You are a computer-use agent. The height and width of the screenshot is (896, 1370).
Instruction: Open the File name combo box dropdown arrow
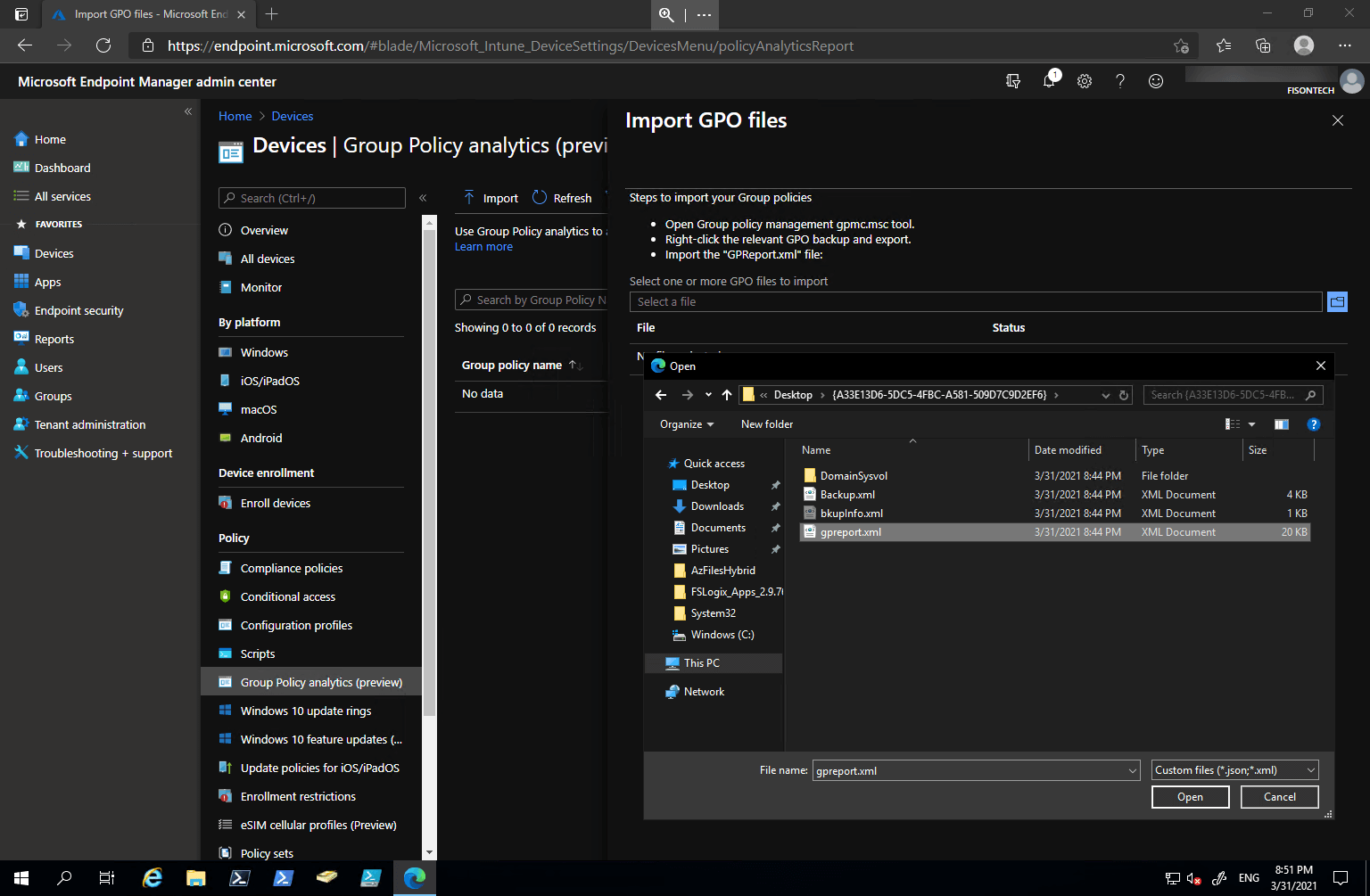pyautogui.click(x=1133, y=770)
